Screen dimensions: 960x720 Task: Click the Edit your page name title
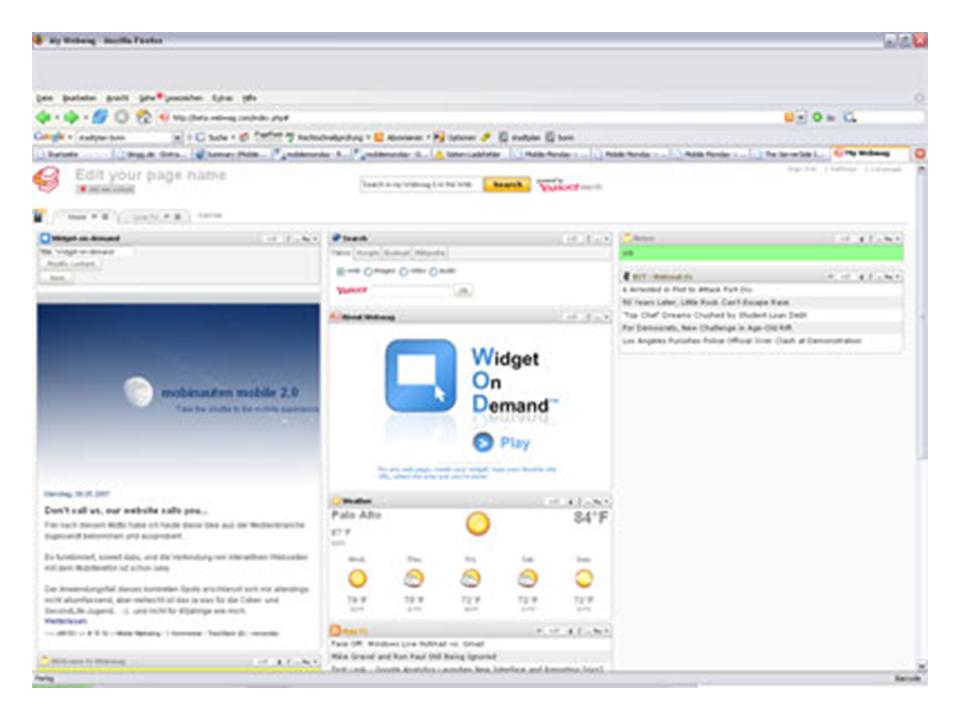pos(151,175)
